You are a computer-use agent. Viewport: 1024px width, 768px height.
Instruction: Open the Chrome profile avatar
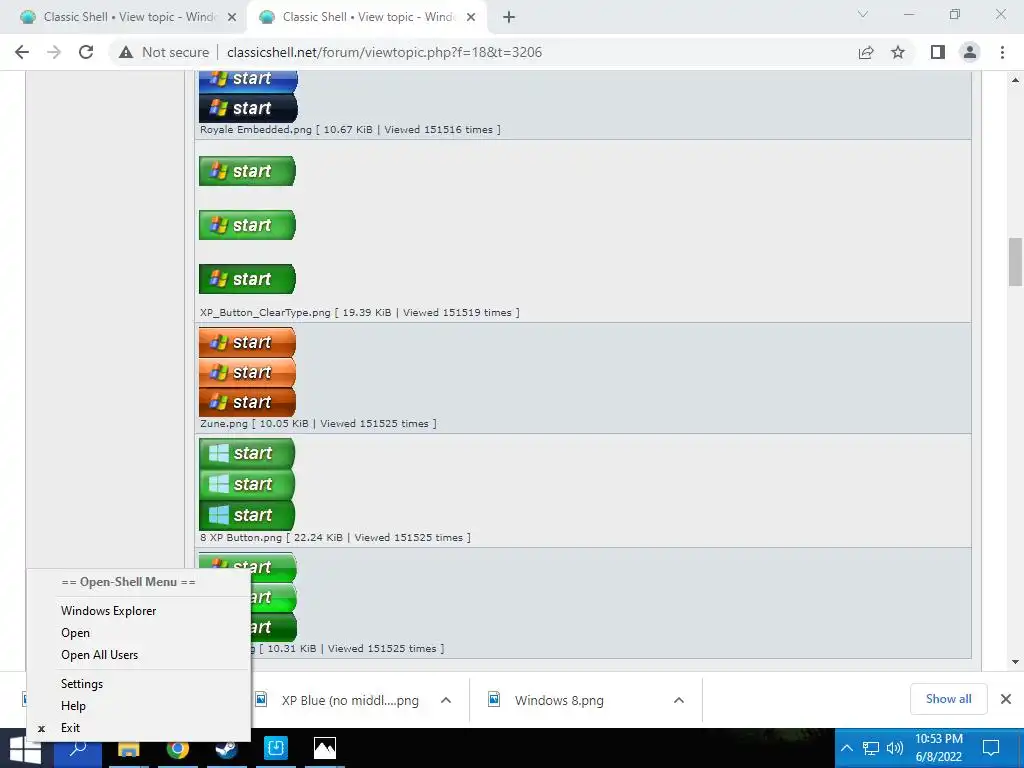tap(970, 52)
